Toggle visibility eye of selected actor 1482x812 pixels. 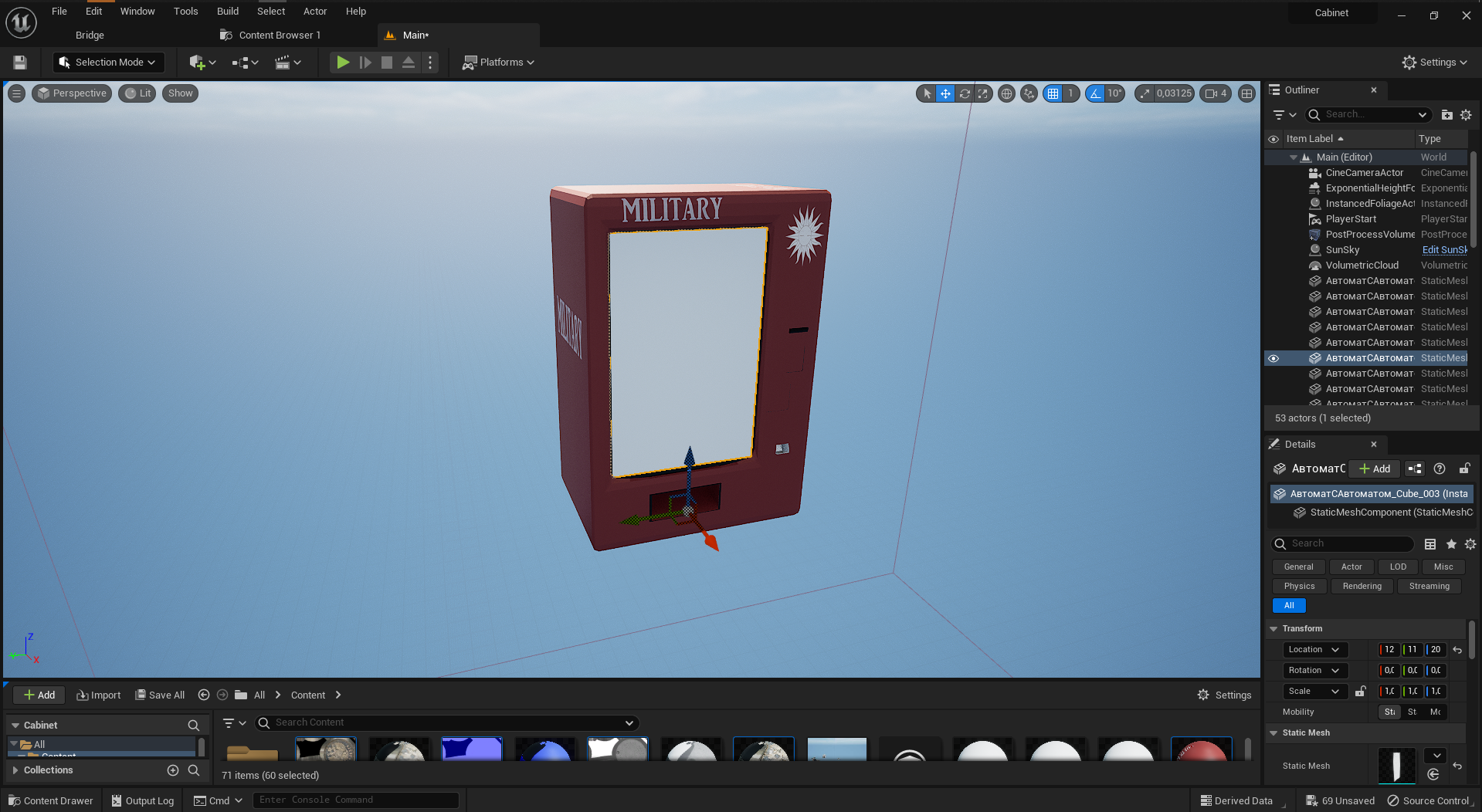pos(1273,358)
